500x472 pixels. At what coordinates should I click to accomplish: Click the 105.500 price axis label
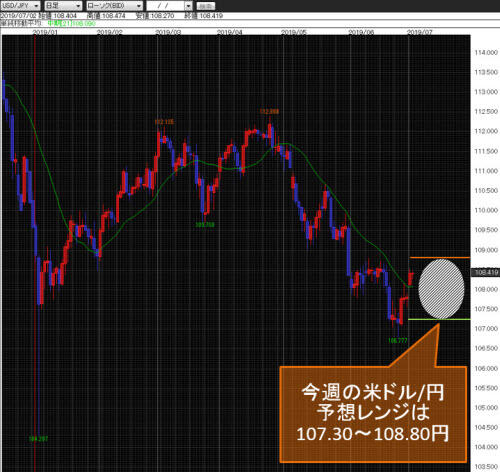[486, 388]
